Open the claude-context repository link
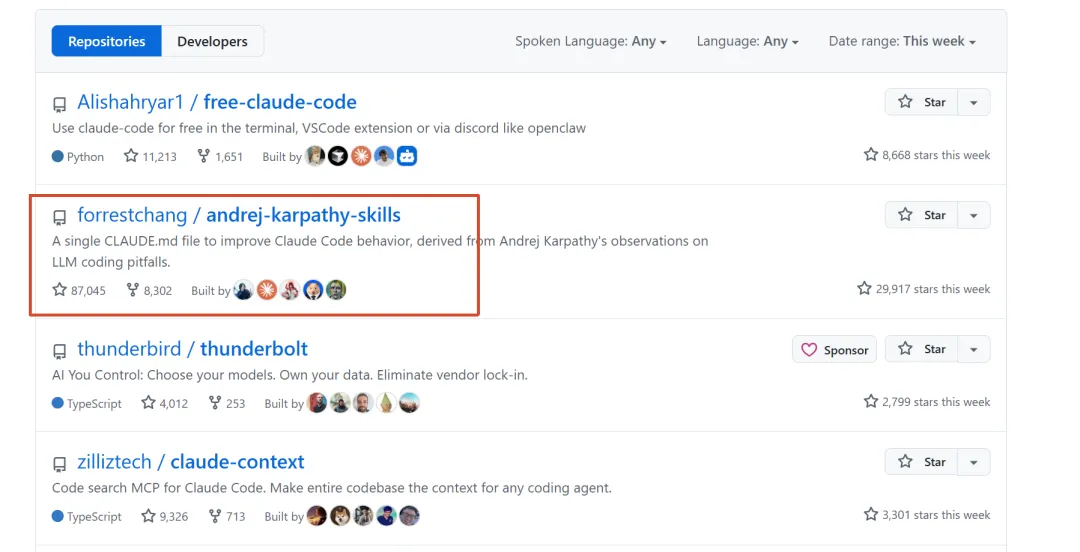Image resolution: width=1080 pixels, height=552 pixels. coord(238,462)
